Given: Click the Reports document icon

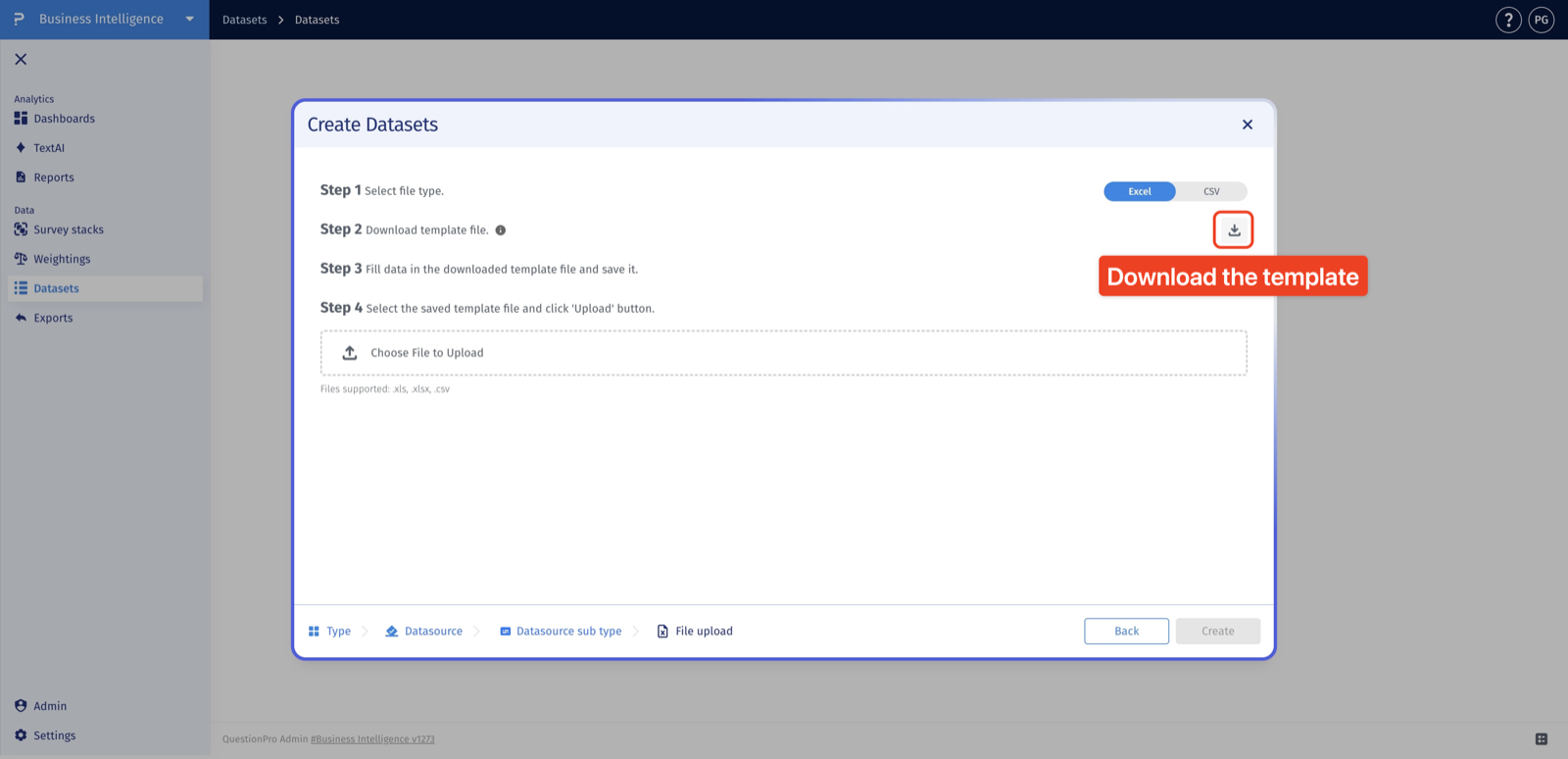Looking at the screenshot, I should pyautogui.click(x=21, y=177).
